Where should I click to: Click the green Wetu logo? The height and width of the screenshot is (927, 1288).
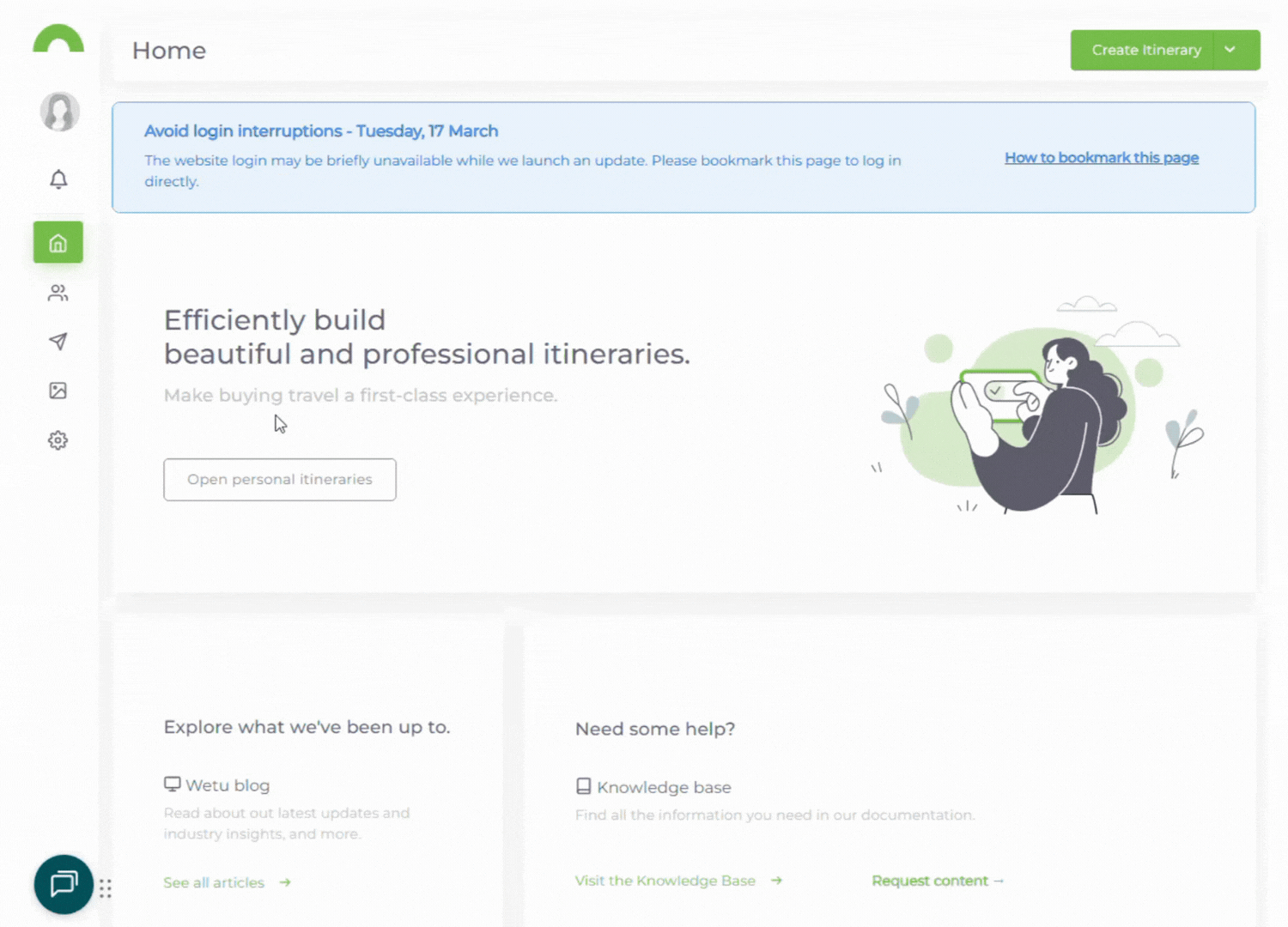tap(58, 38)
